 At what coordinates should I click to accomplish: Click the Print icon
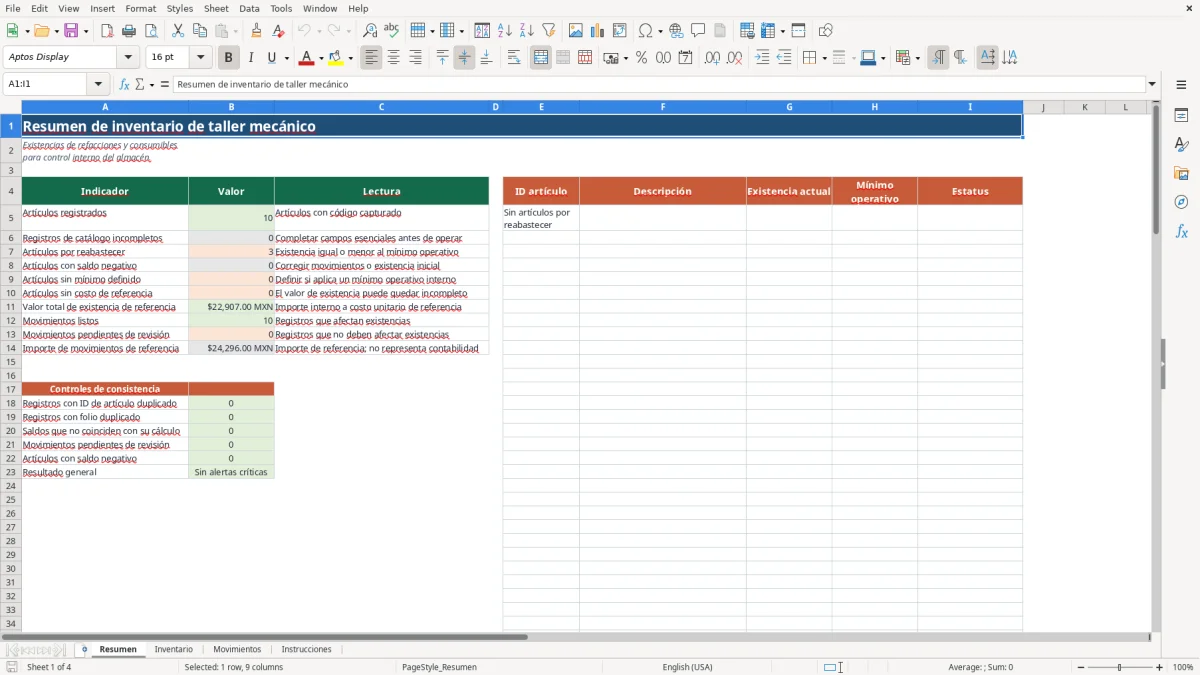pyautogui.click(x=129, y=31)
